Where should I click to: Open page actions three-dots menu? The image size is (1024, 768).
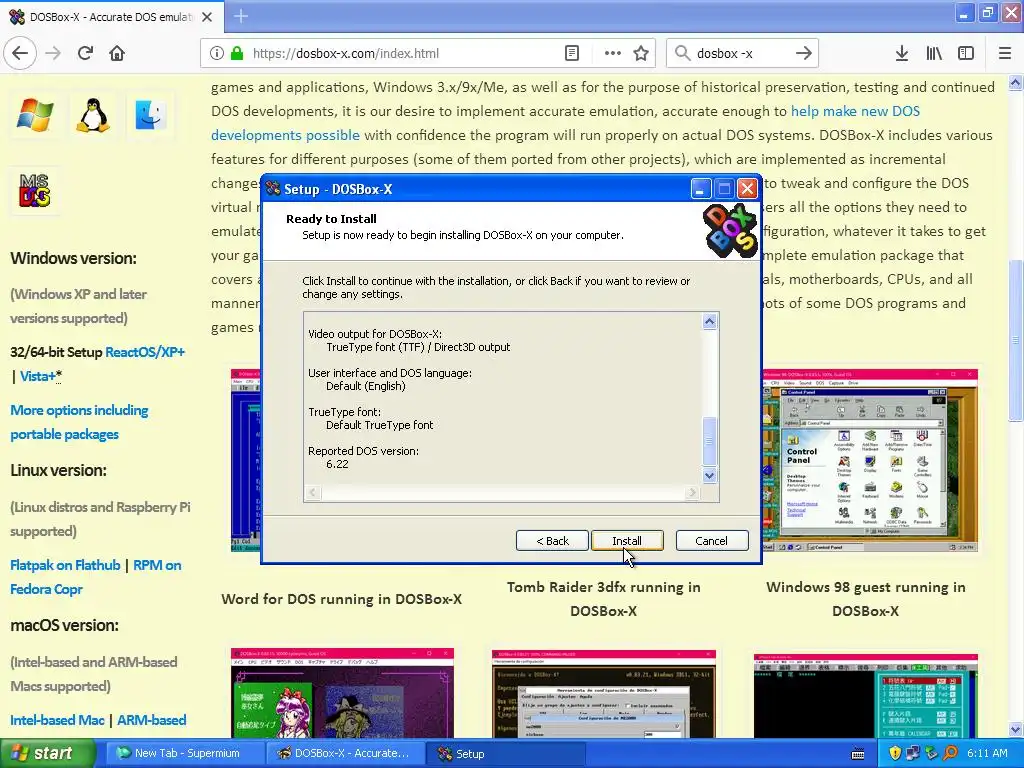click(x=613, y=53)
